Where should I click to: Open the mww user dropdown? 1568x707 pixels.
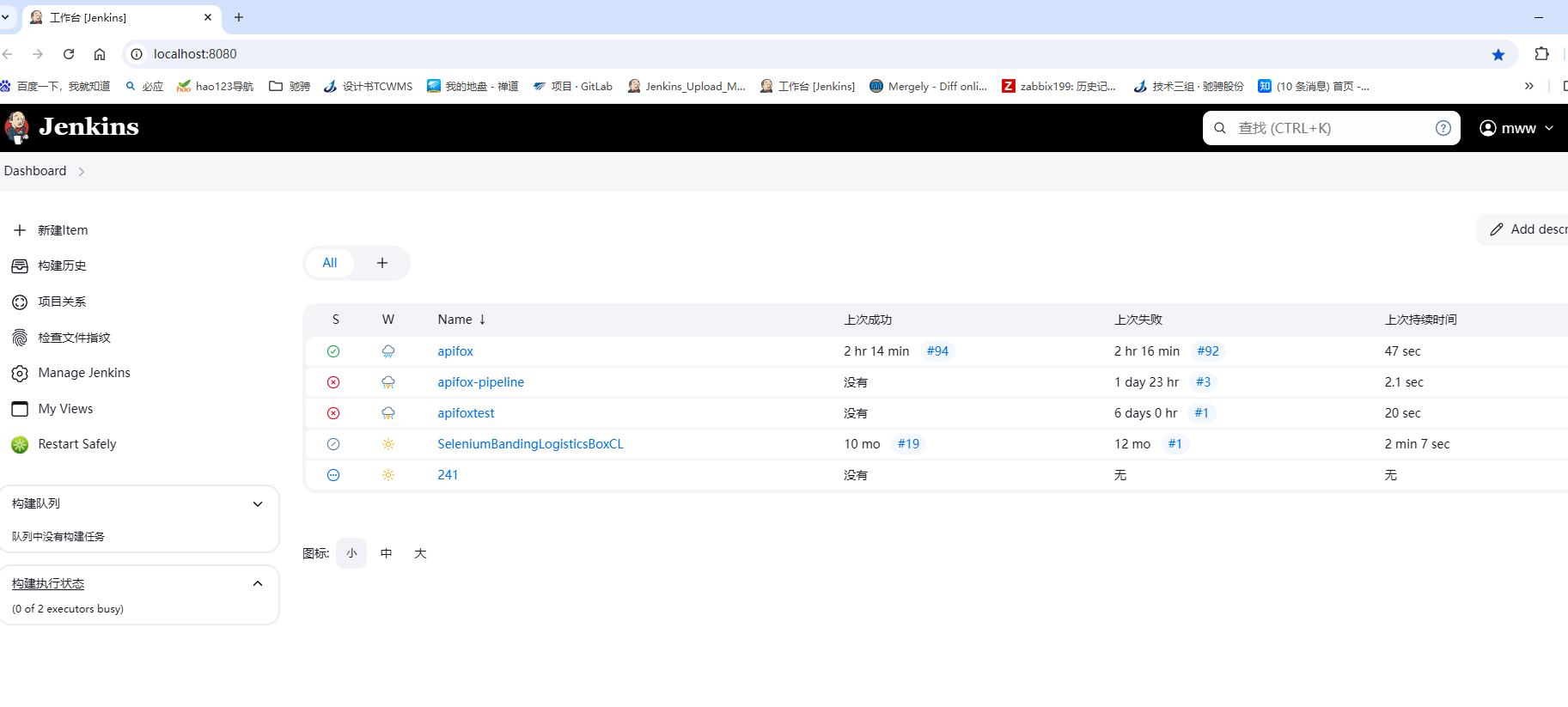[x=1517, y=128]
